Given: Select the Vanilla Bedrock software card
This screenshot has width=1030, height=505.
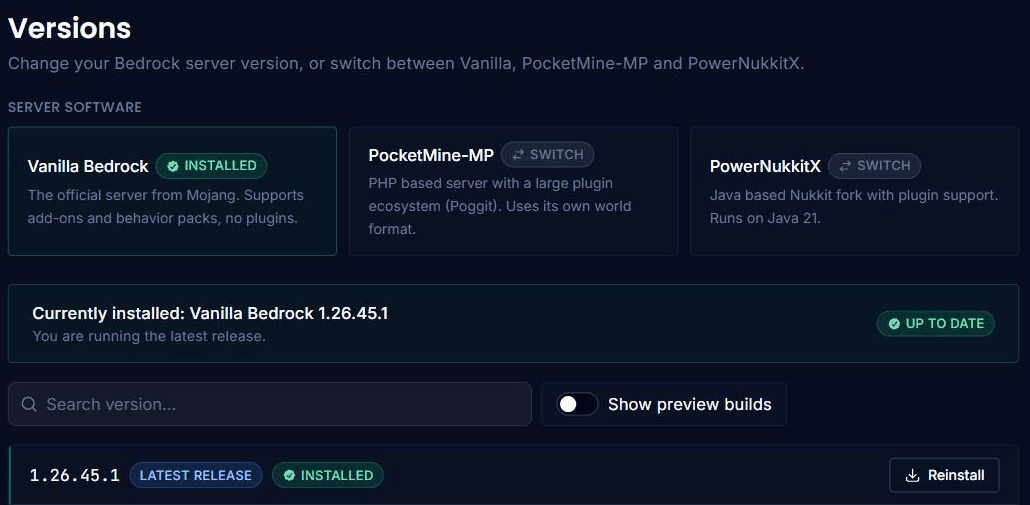Looking at the screenshot, I should (172, 191).
